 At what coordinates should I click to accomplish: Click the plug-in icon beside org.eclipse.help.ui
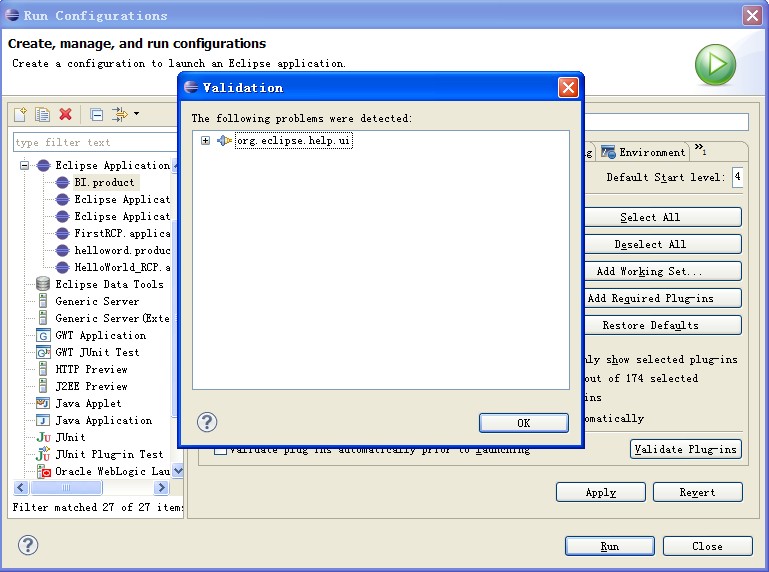[x=224, y=141]
